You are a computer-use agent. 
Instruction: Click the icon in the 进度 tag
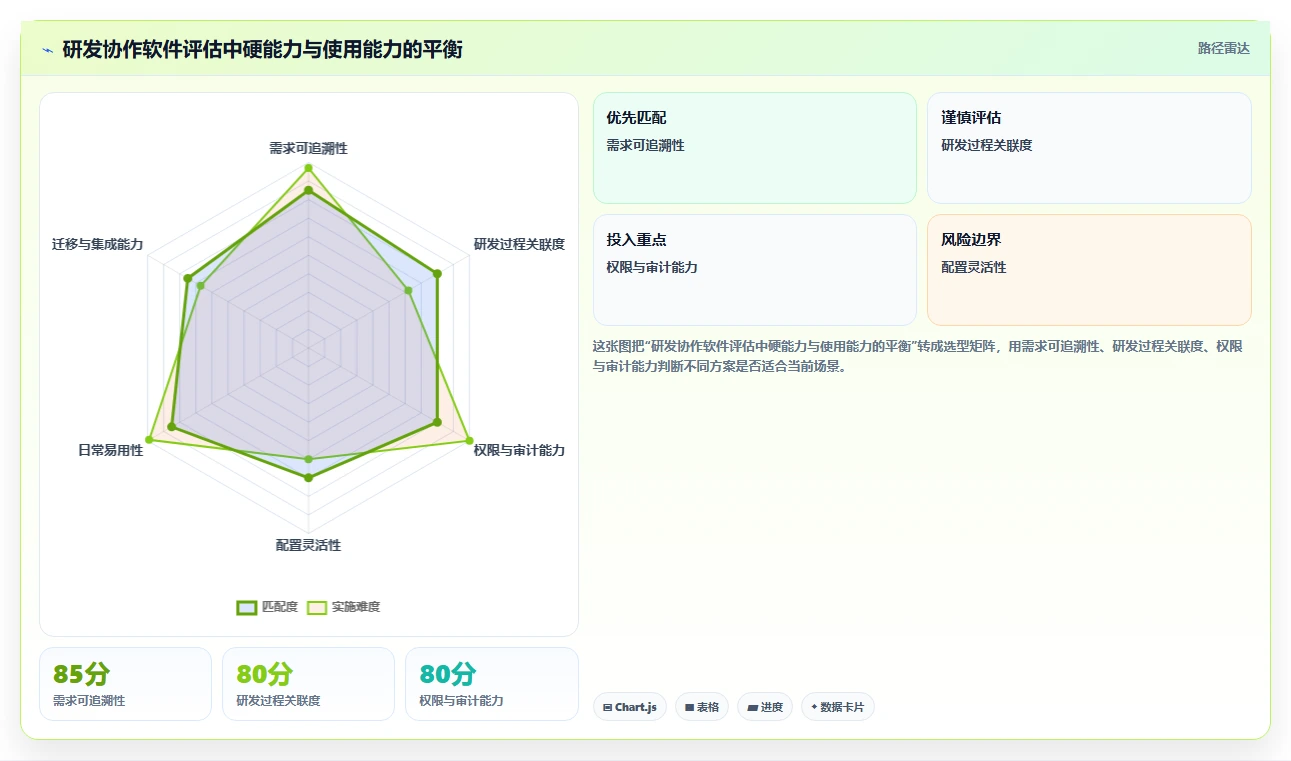[x=752, y=707]
